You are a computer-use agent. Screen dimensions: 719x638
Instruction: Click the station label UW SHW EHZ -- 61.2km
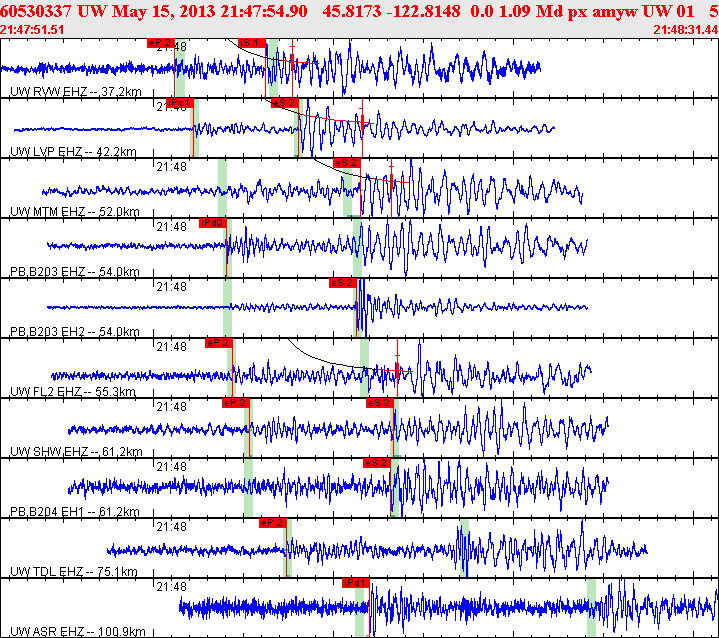[76, 452]
